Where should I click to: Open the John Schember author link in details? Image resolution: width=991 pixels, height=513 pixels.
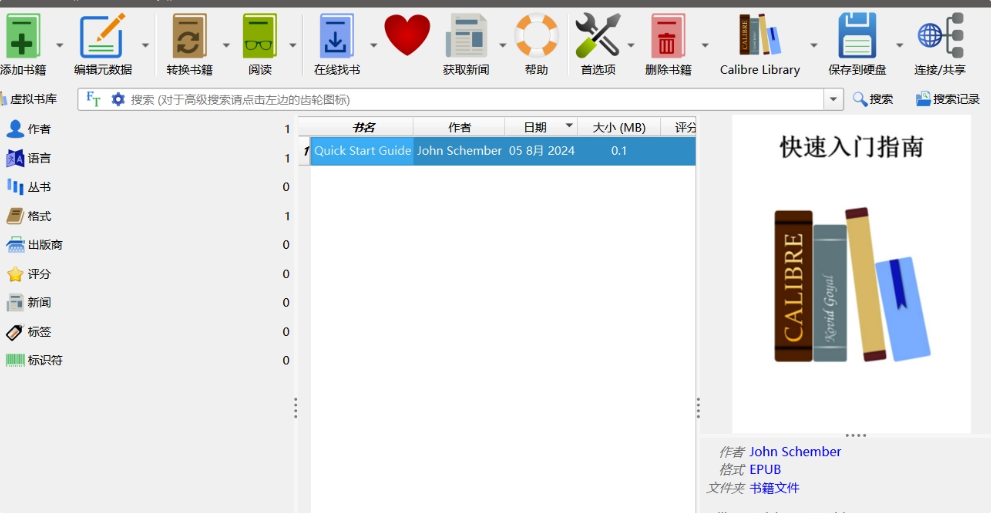[x=795, y=452]
